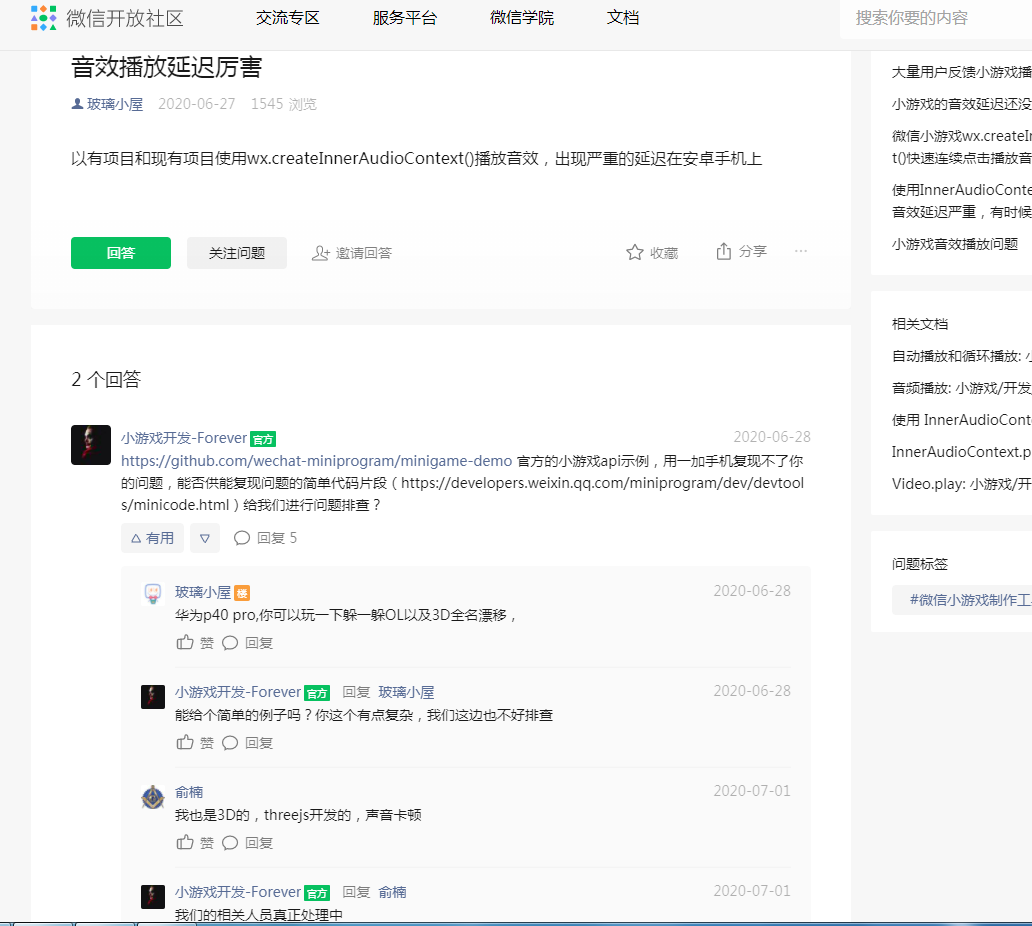This screenshot has width=1032, height=926.
Task: Open commenter name 俞楠 above the threejs comment
Action: coord(189,792)
